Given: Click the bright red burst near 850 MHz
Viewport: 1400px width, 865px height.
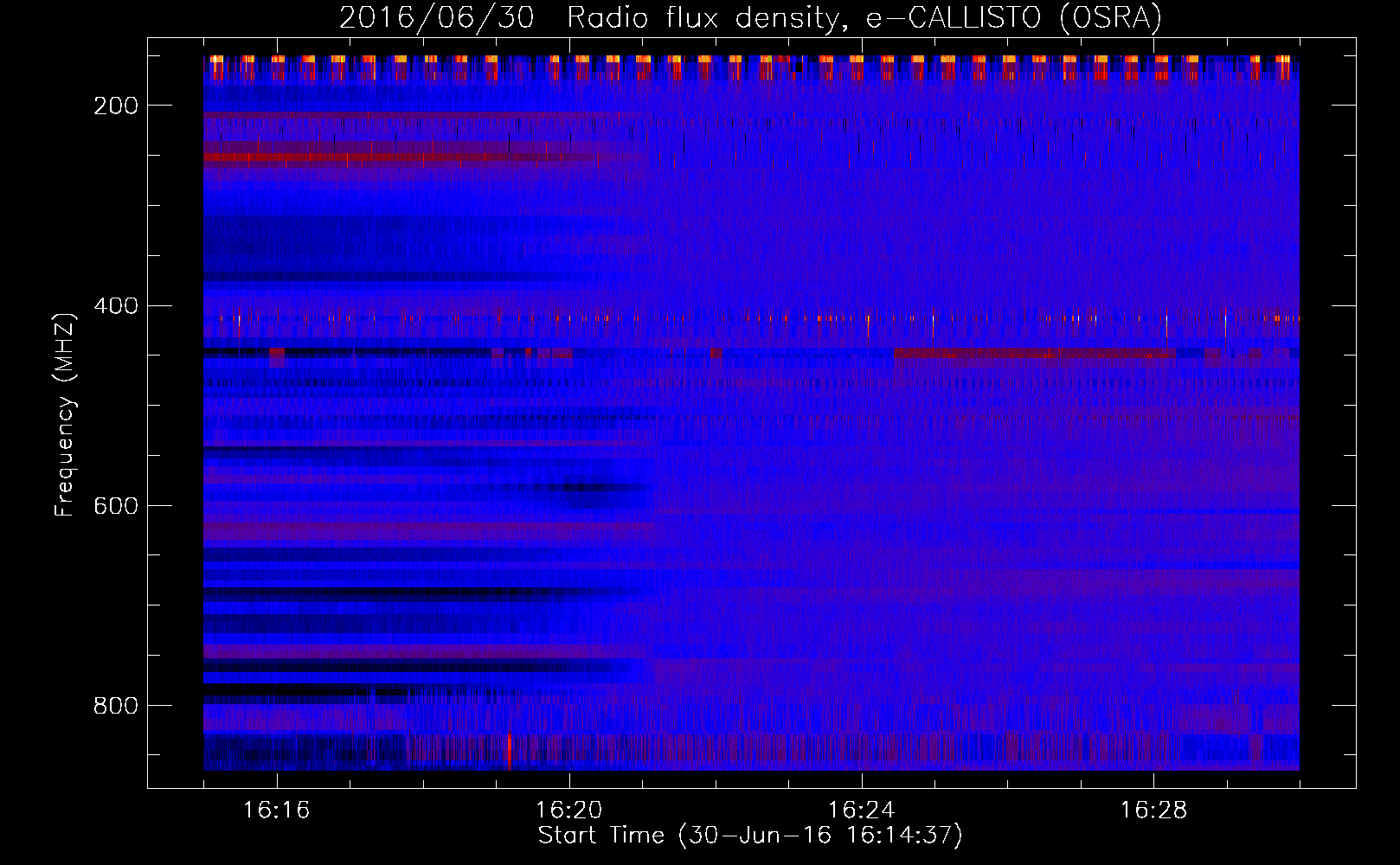Looking at the screenshot, I should coord(509,751).
